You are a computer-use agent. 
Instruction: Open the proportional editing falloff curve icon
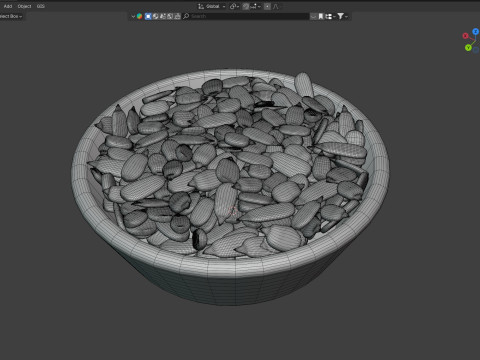point(276,6)
